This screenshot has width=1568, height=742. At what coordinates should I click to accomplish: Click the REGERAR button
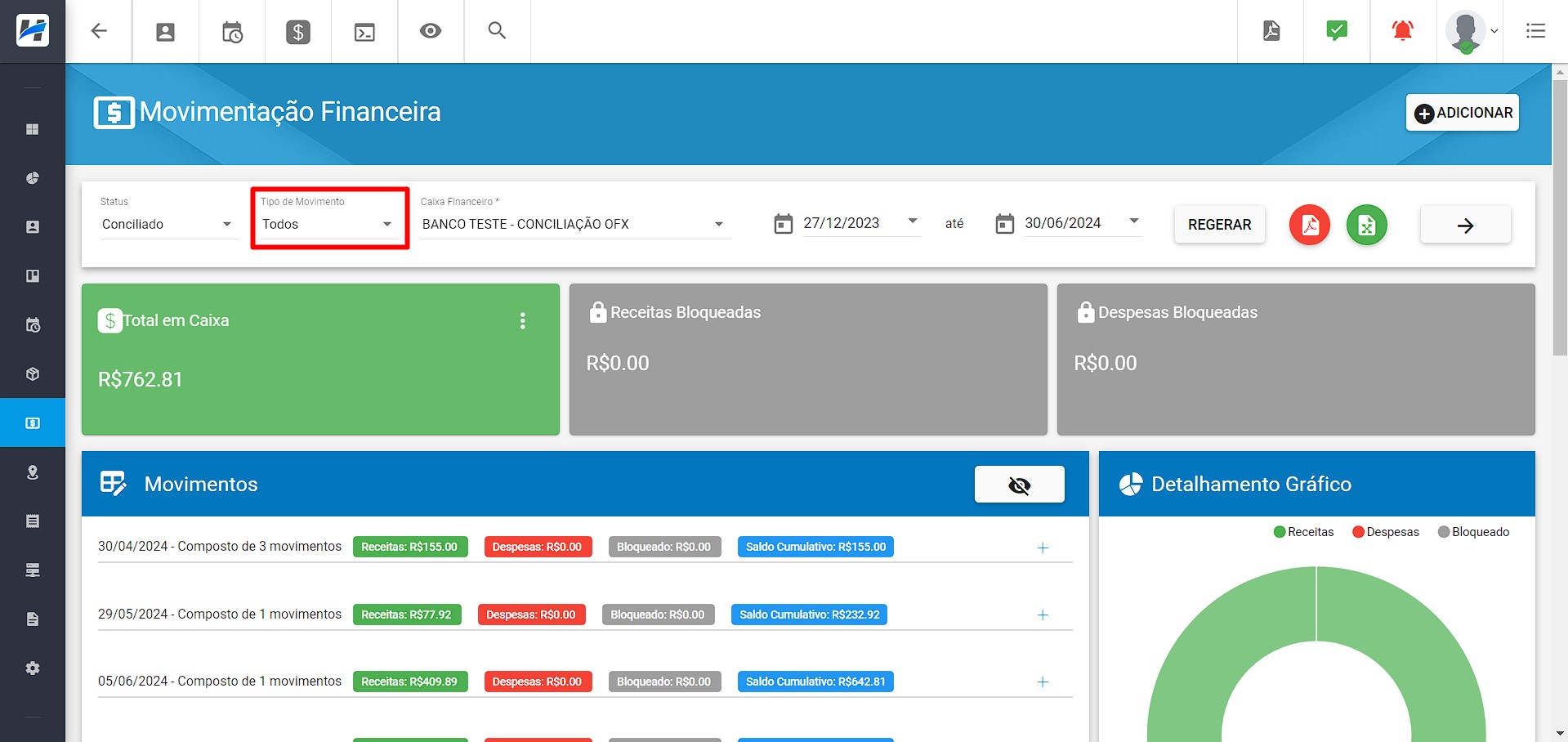click(1219, 225)
